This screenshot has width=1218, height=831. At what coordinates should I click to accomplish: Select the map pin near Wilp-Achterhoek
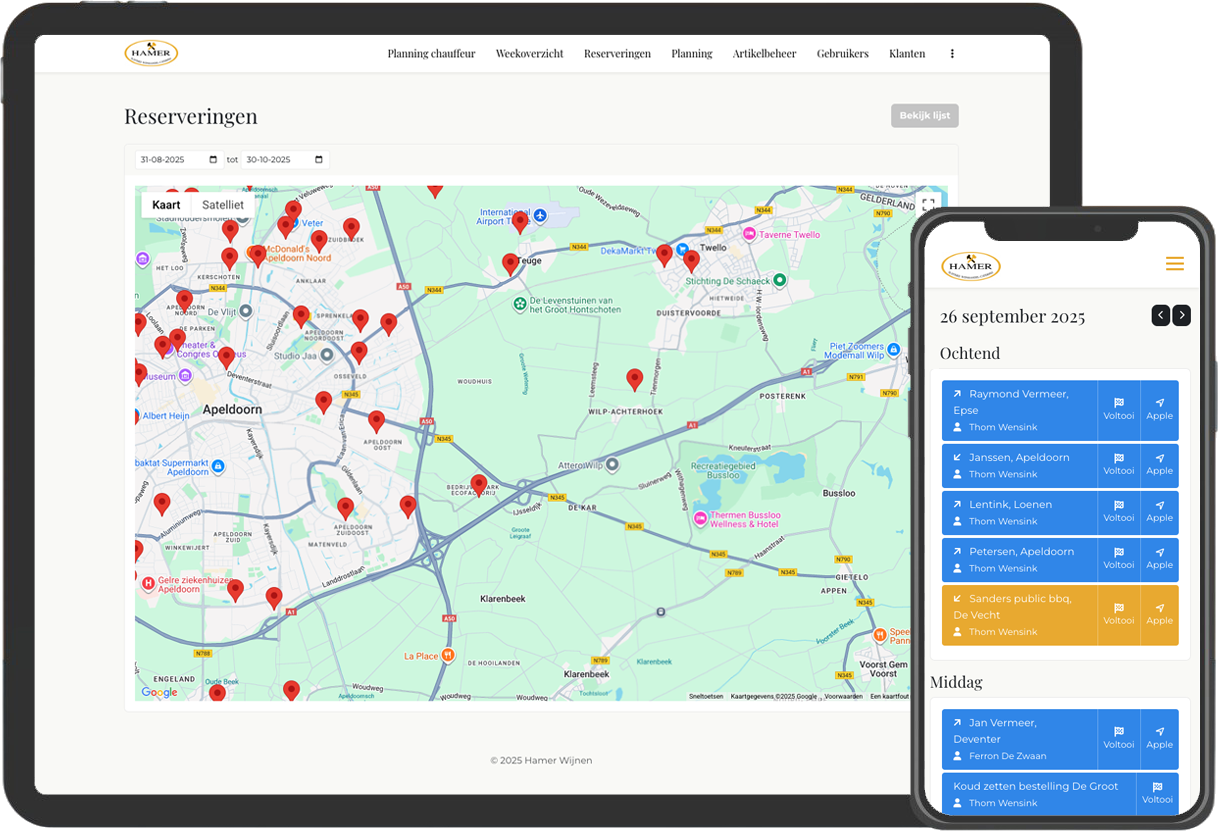coord(634,379)
